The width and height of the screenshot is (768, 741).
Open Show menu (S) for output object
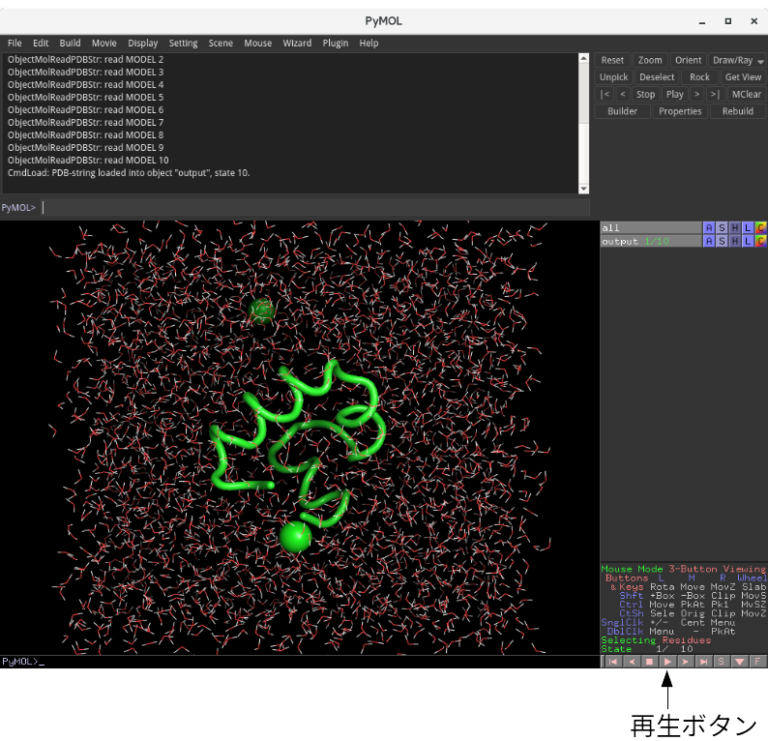pos(722,241)
